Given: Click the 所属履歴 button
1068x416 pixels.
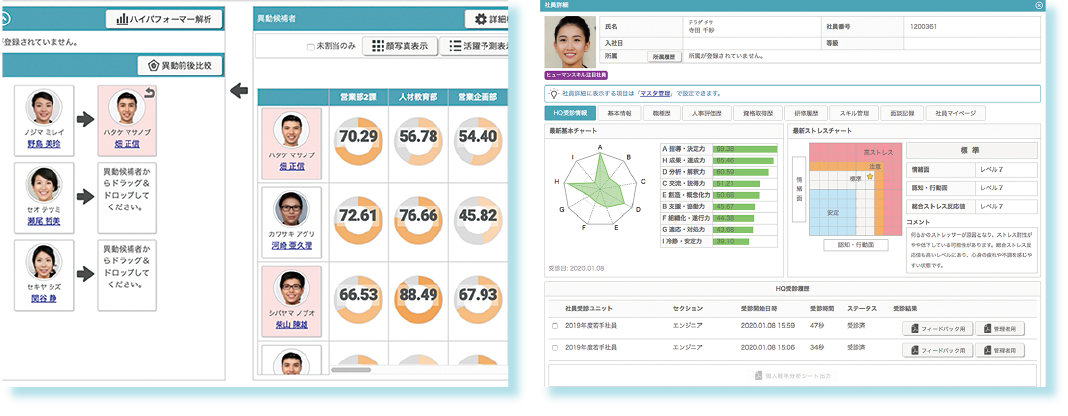Looking at the screenshot, I should coord(662,58).
